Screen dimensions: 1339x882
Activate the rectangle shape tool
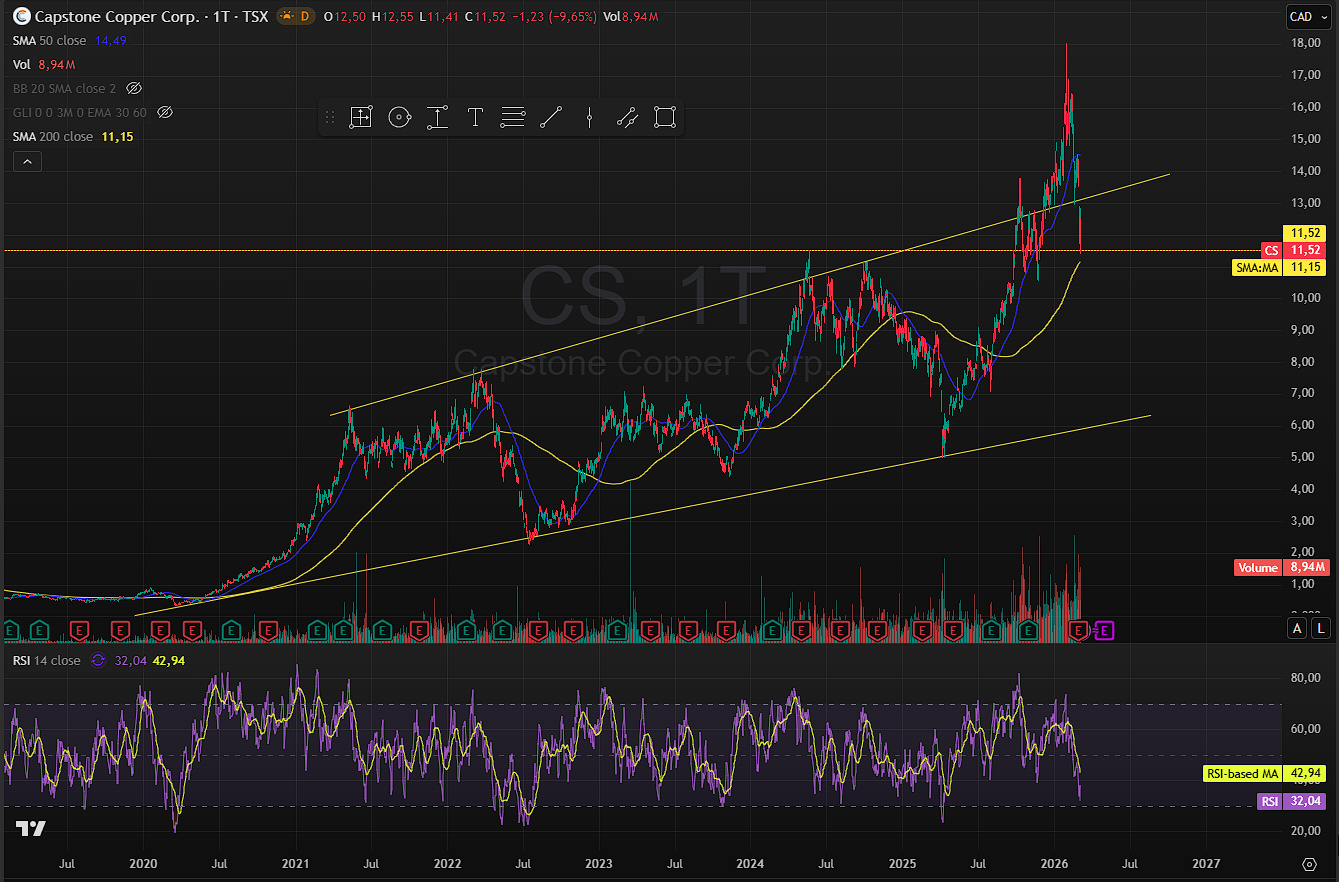pos(665,118)
